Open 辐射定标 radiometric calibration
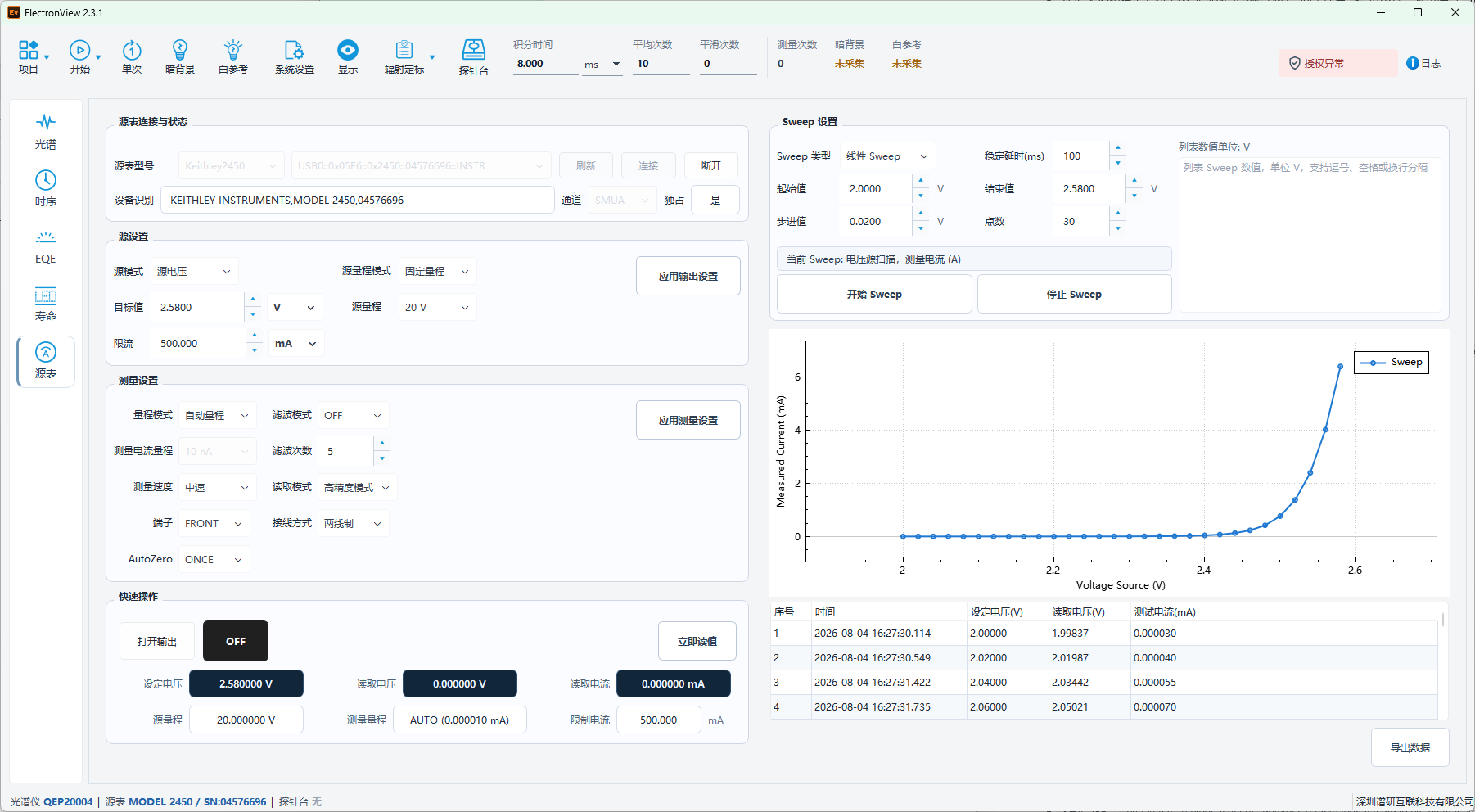This screenshot has width=1475, height=812. pyautogui.click(x=404, y=56)
